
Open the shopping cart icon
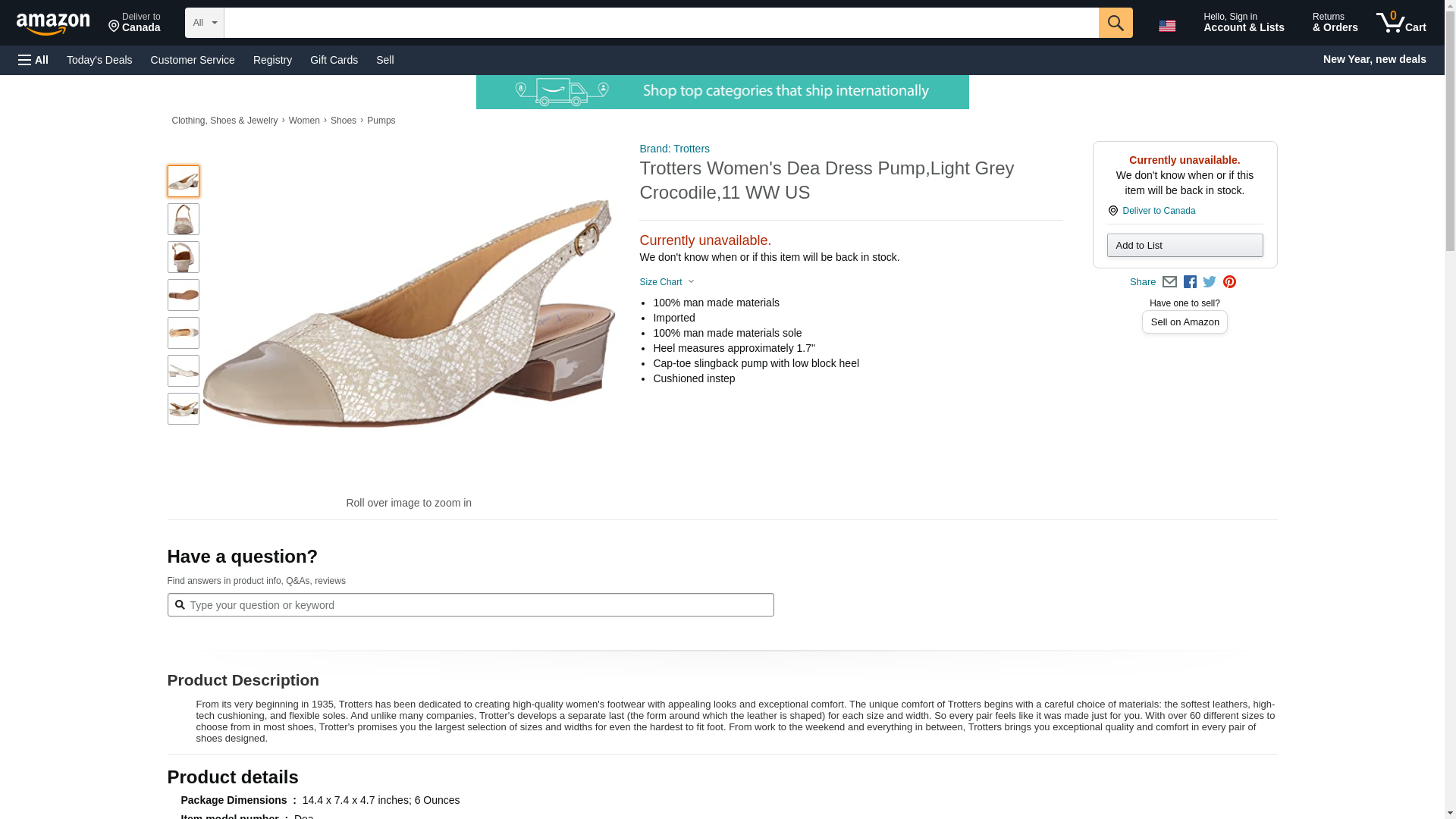click(1401, 23)
